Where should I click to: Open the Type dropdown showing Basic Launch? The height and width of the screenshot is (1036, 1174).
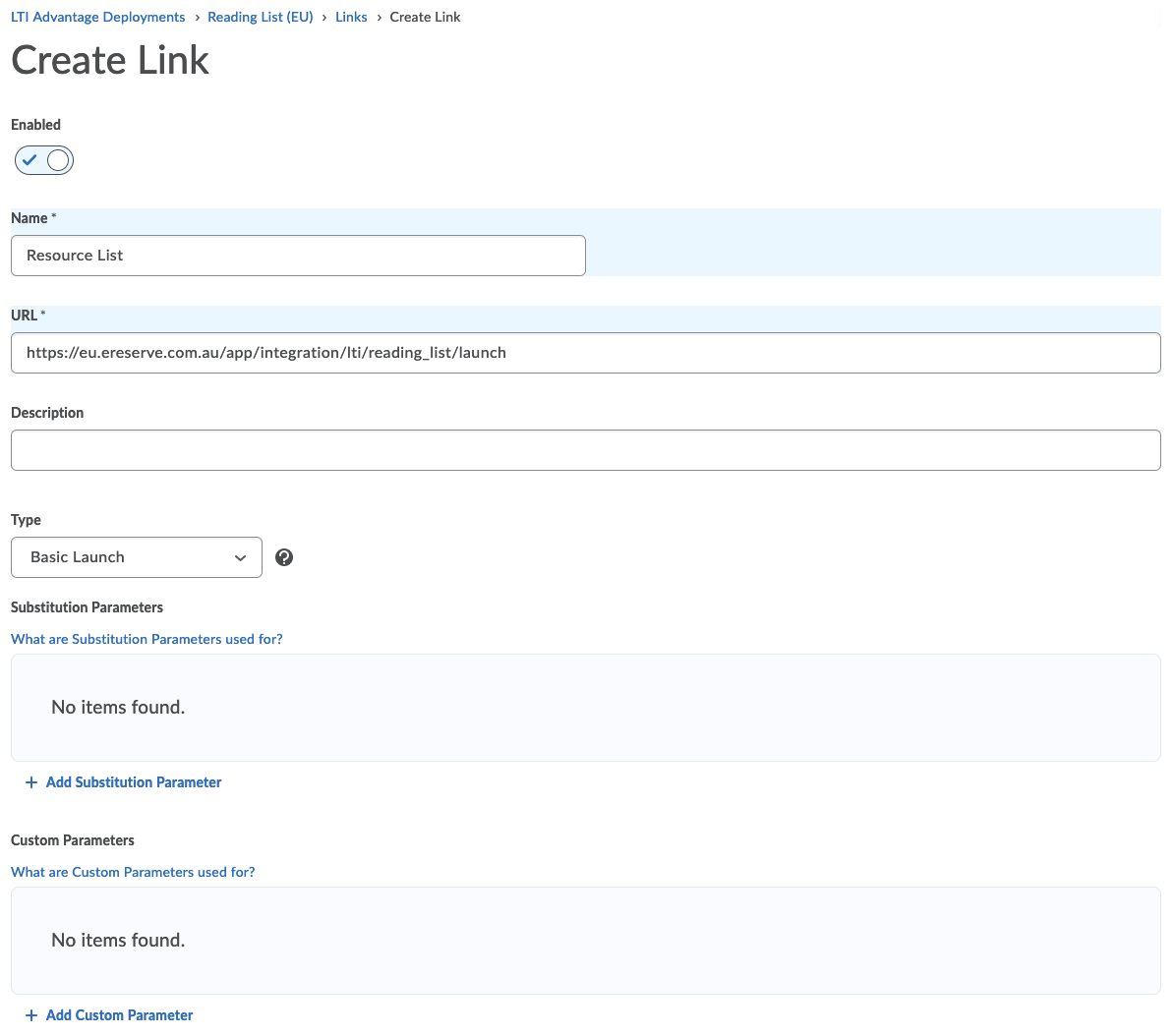coord(136,557)
